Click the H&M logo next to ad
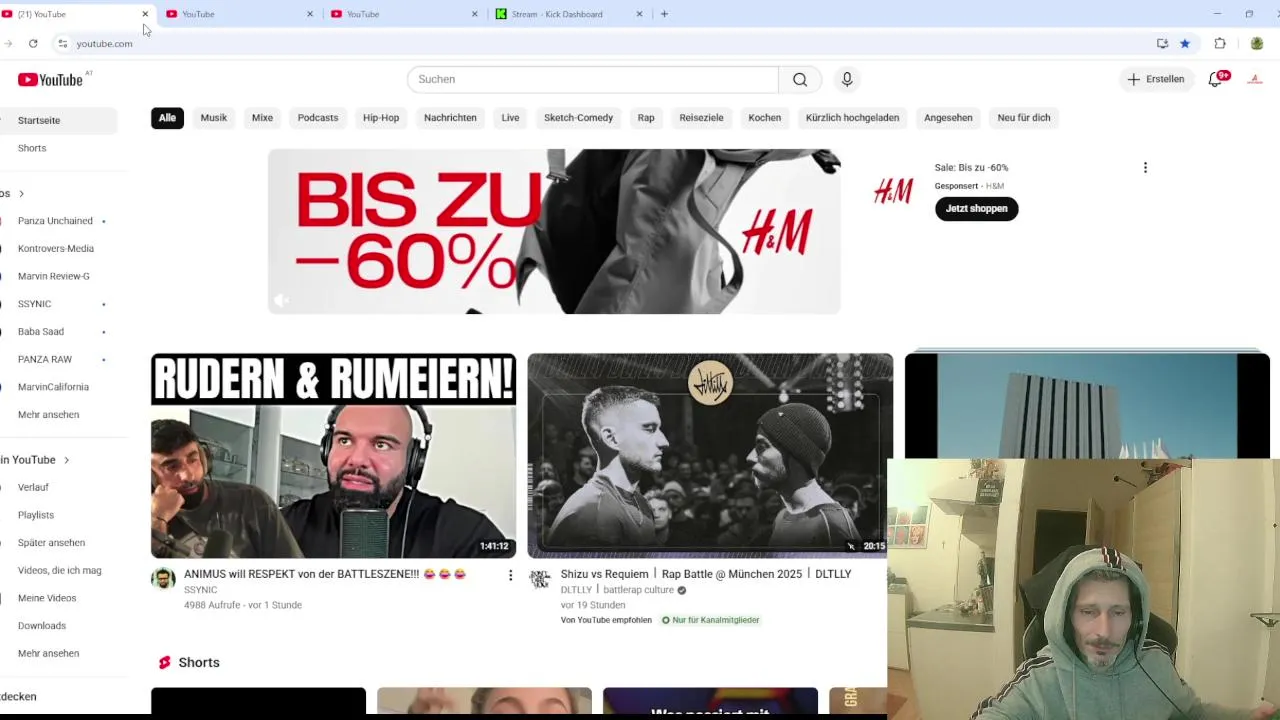Viewport: 1280px width, 720px height. tap(893, 191)
